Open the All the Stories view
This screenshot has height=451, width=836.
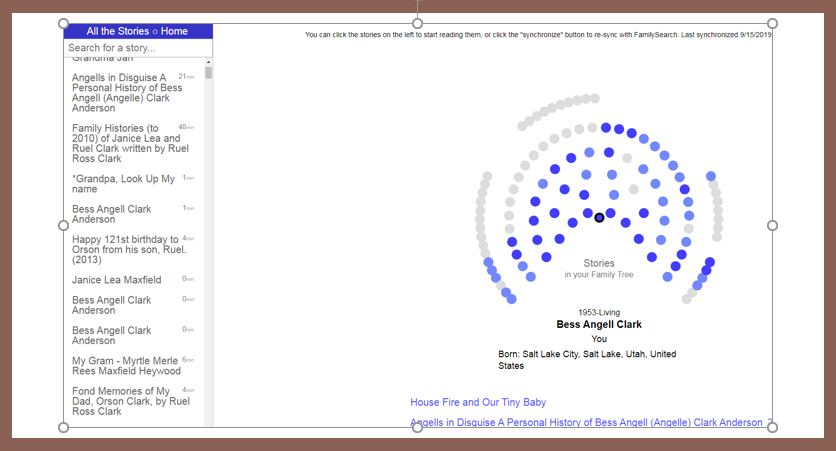(118, 31)
